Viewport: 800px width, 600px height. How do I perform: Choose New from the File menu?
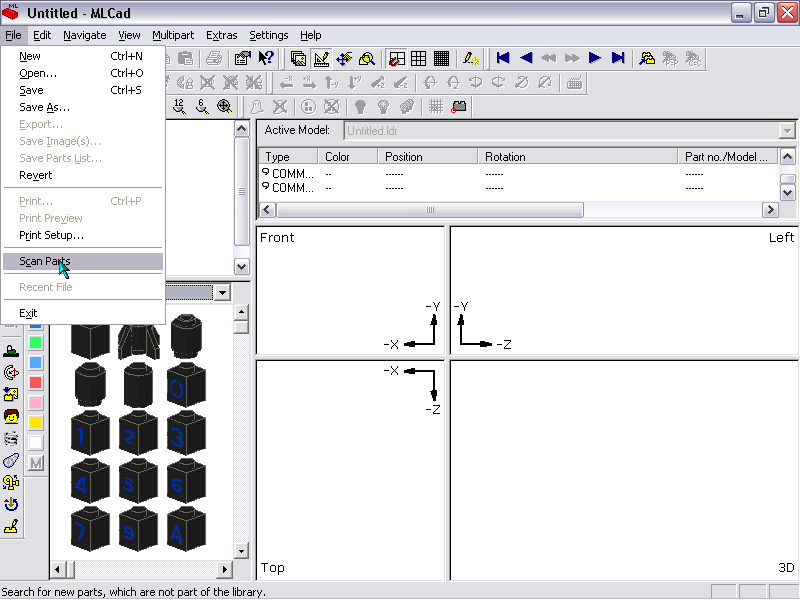tap(83, 56)
